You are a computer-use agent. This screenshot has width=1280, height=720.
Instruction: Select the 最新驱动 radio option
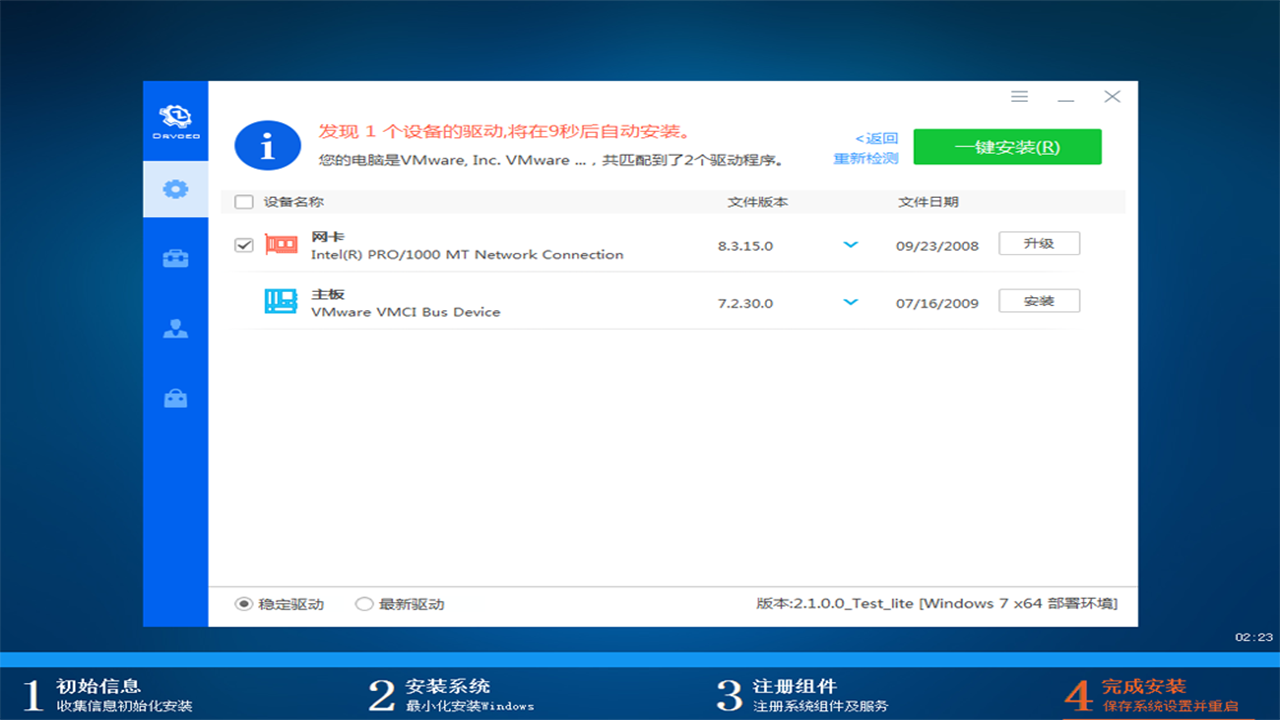[x=364, y=603]
